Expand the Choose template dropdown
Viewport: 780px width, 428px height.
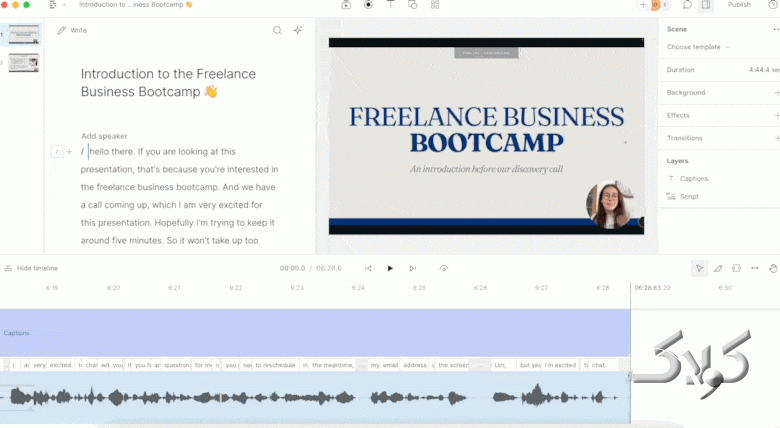coord(698,47)
